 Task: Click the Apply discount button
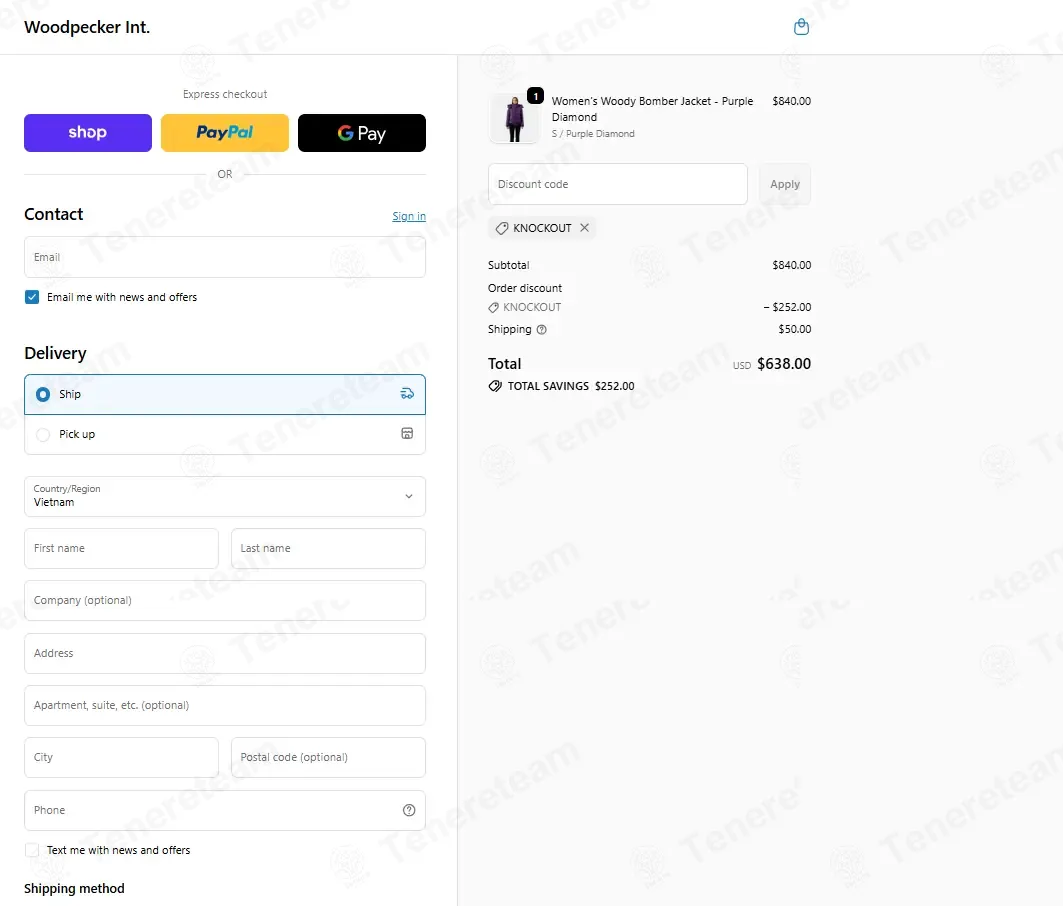[785, 184]
